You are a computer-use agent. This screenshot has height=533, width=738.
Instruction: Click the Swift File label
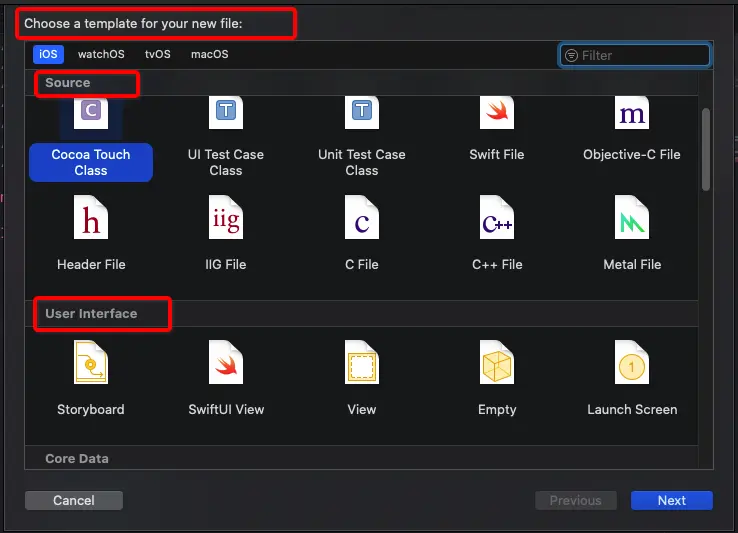[x=497, y=154]
